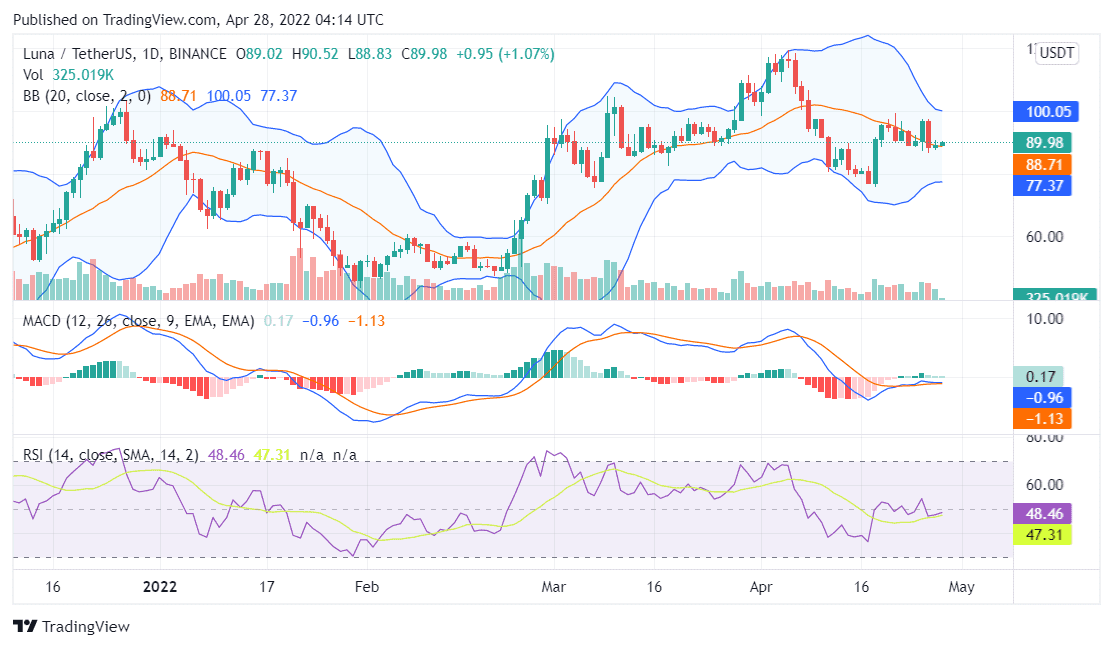
Task: Open the BB (20, close, 2, 0) indicator settings
Action: 79,97
